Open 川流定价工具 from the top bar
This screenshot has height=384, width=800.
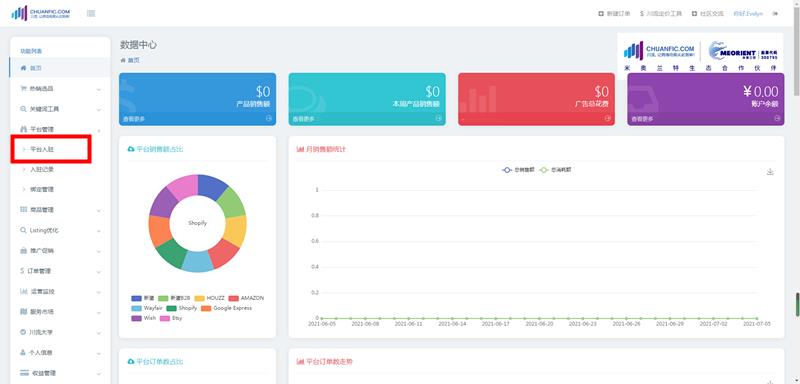pyautogui.click(x=661, y=14)
